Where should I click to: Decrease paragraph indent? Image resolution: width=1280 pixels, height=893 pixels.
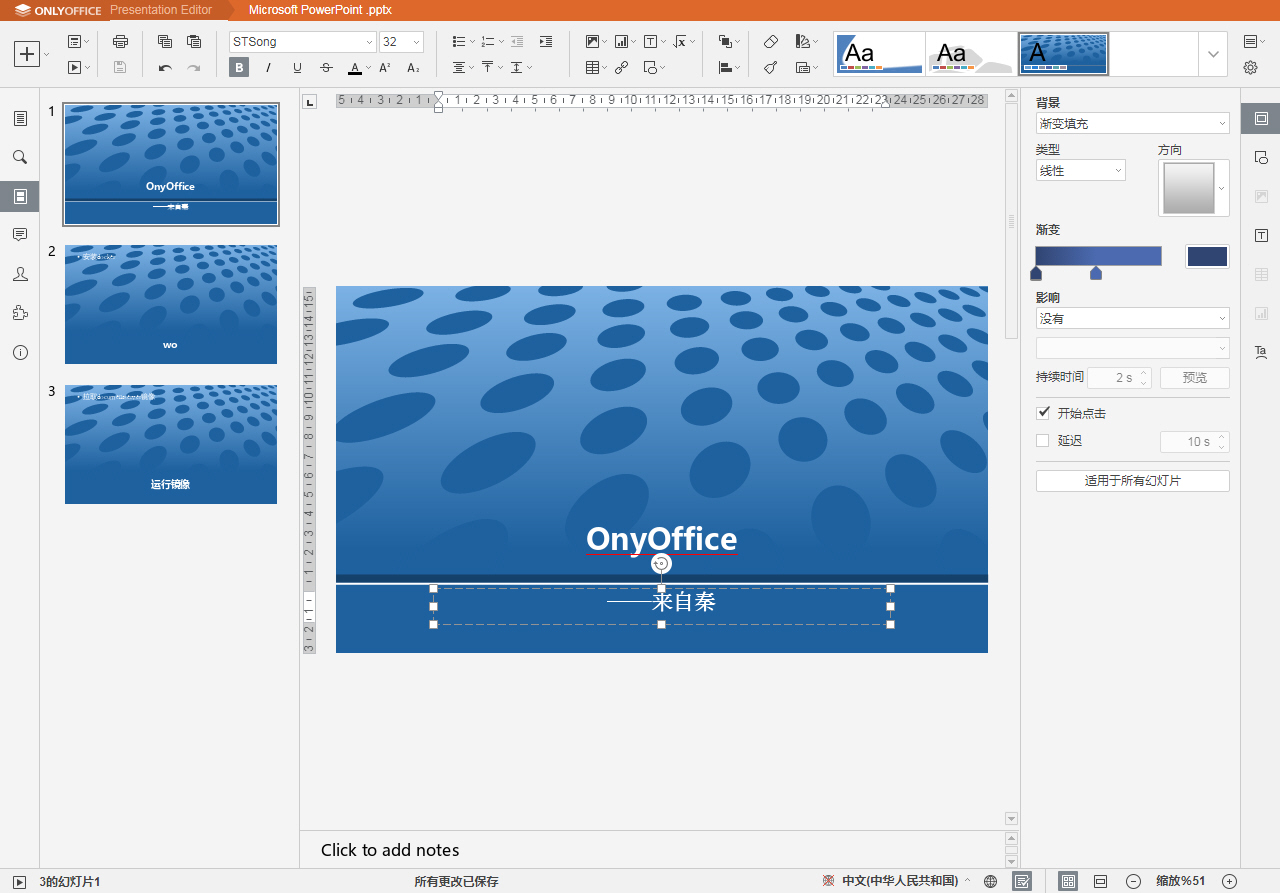517,42
